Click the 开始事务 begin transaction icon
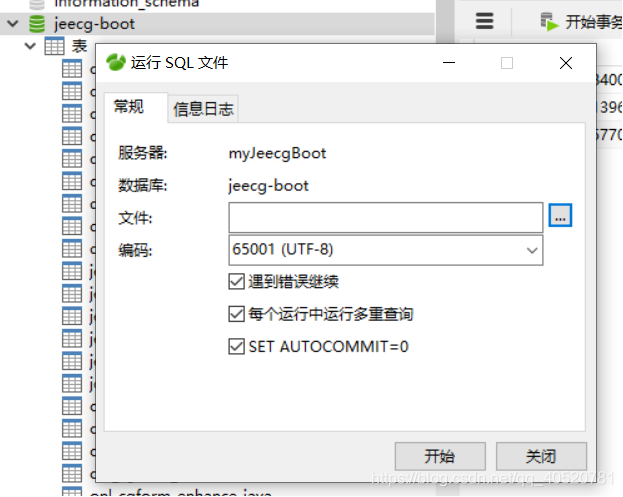Screen dimensions: 623x497 (549, 22)
